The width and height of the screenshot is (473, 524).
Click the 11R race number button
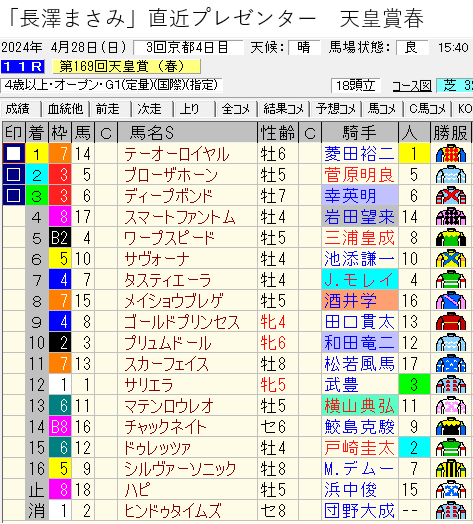click(x=22, y=67)
